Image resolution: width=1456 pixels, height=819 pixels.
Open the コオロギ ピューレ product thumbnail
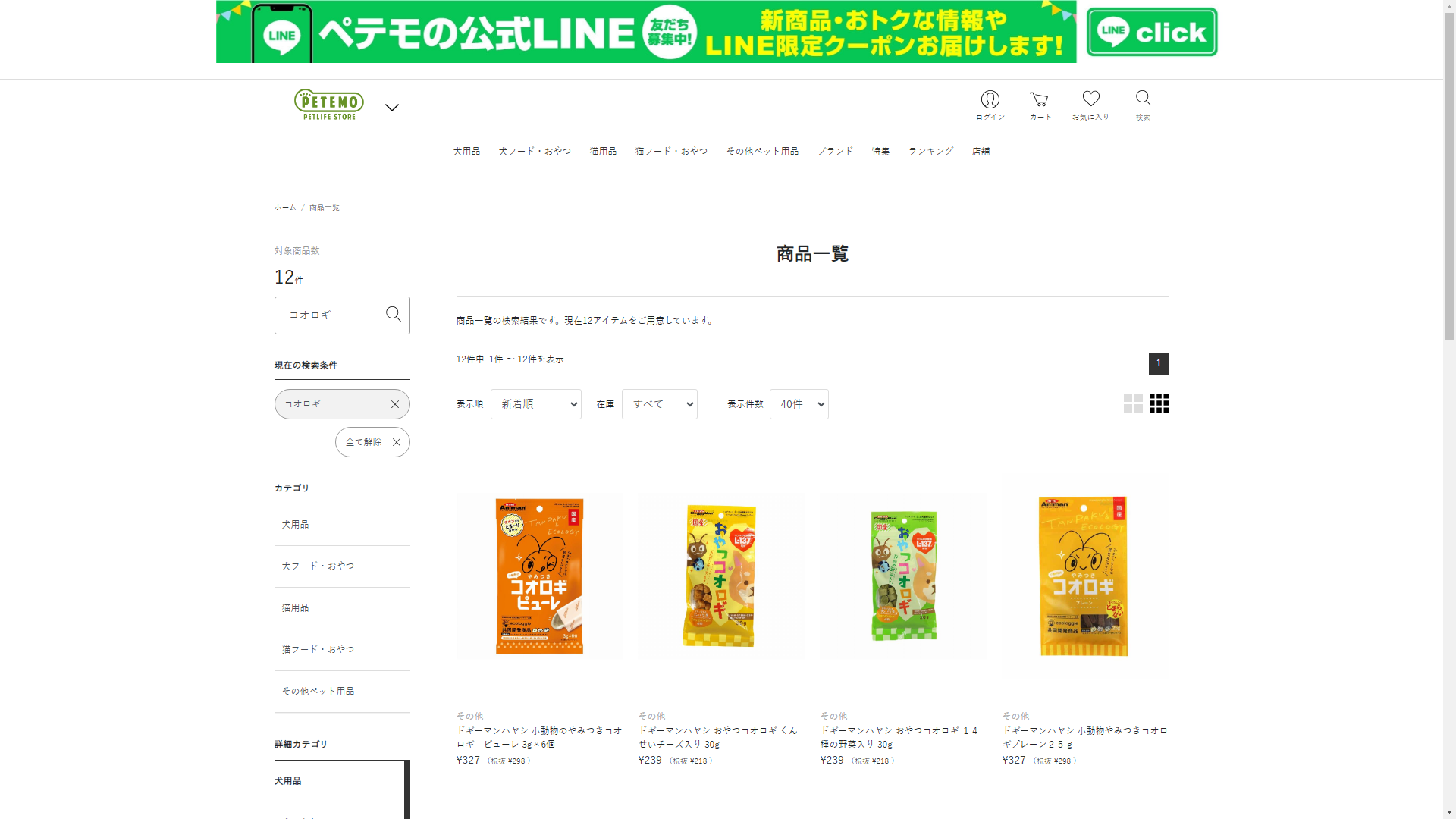click(539, 576)
